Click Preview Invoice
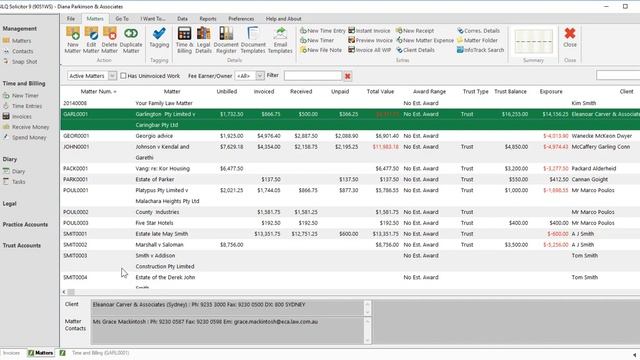 point(370,40)
